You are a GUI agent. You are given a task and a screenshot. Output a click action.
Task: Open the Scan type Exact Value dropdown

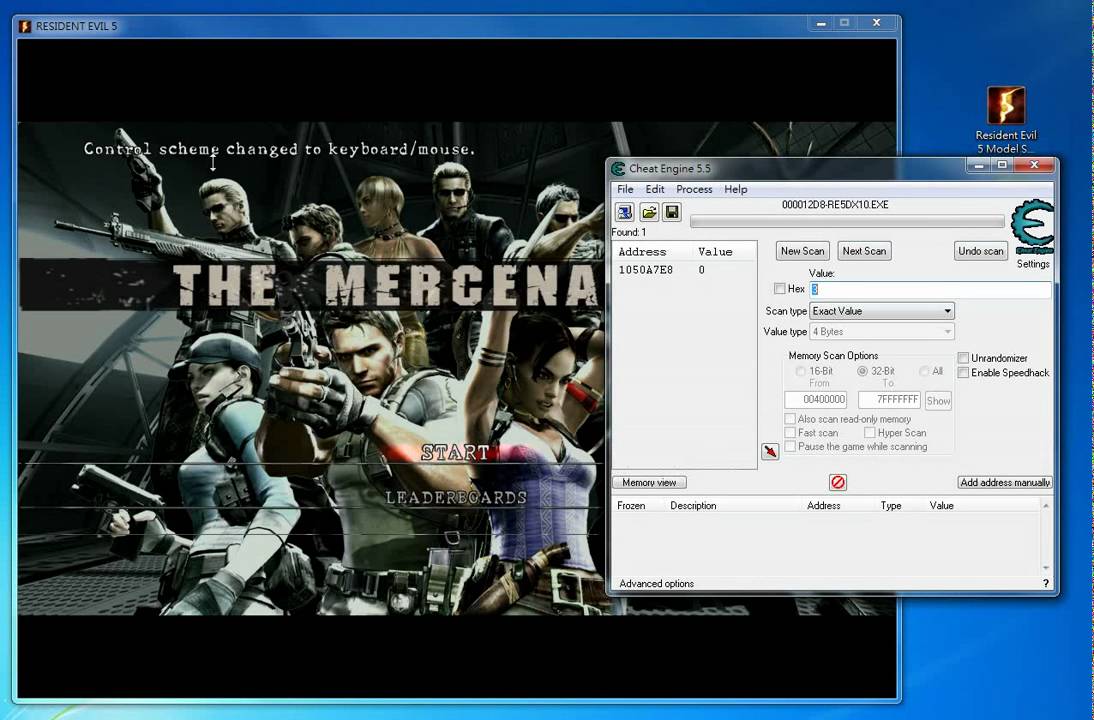tap(882, 311)
